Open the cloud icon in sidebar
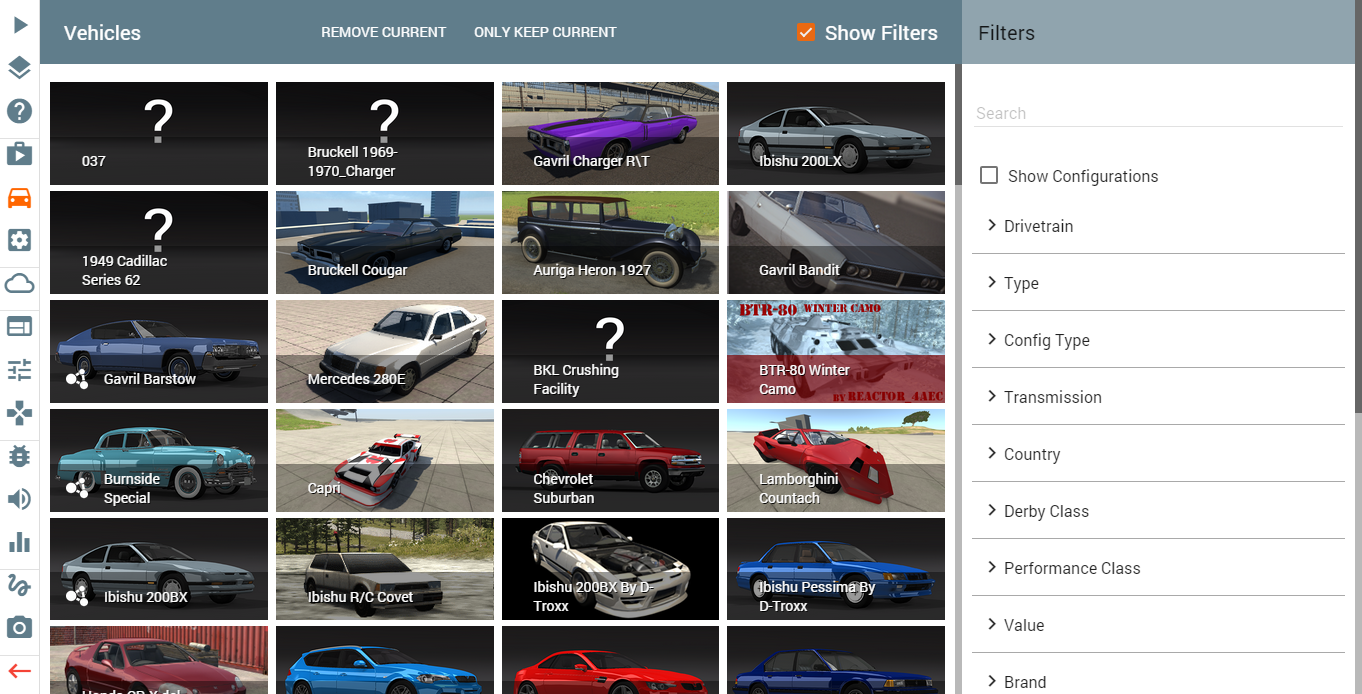1362x694 pixels. coord(20,283)
